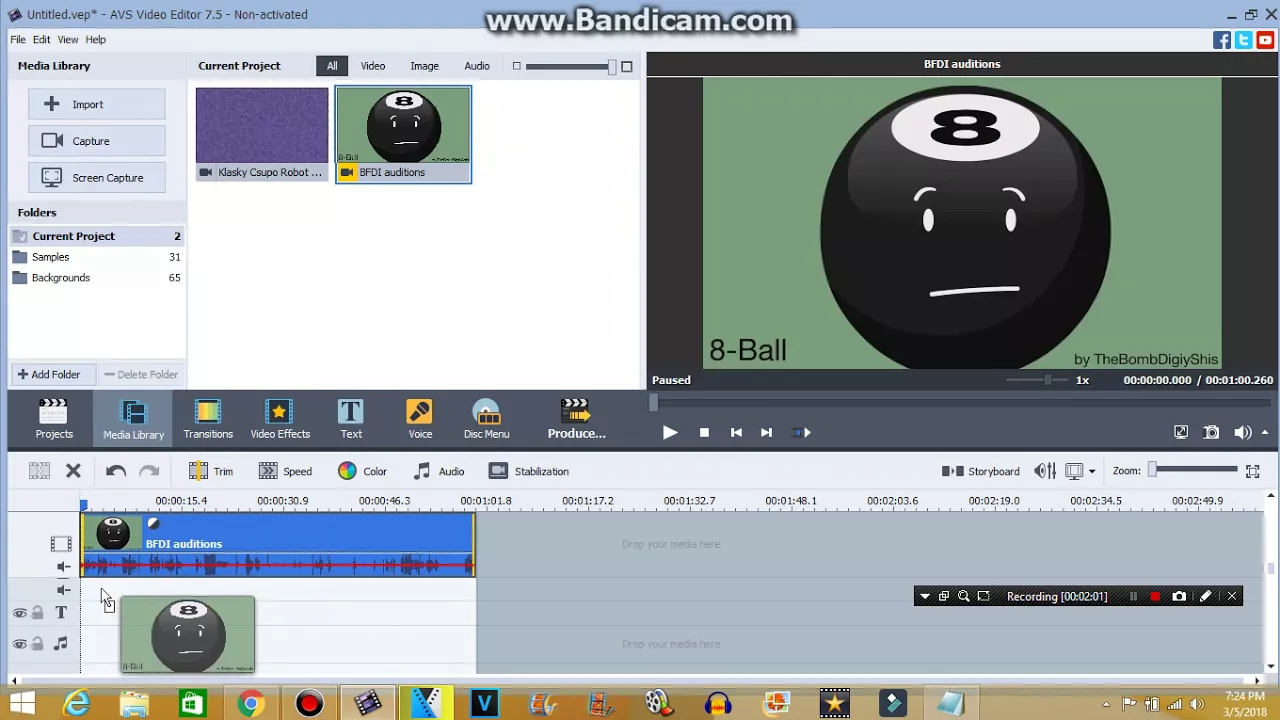1280x720 pixels.
Task: Select the Media Library tab icon
Action: 133,418
